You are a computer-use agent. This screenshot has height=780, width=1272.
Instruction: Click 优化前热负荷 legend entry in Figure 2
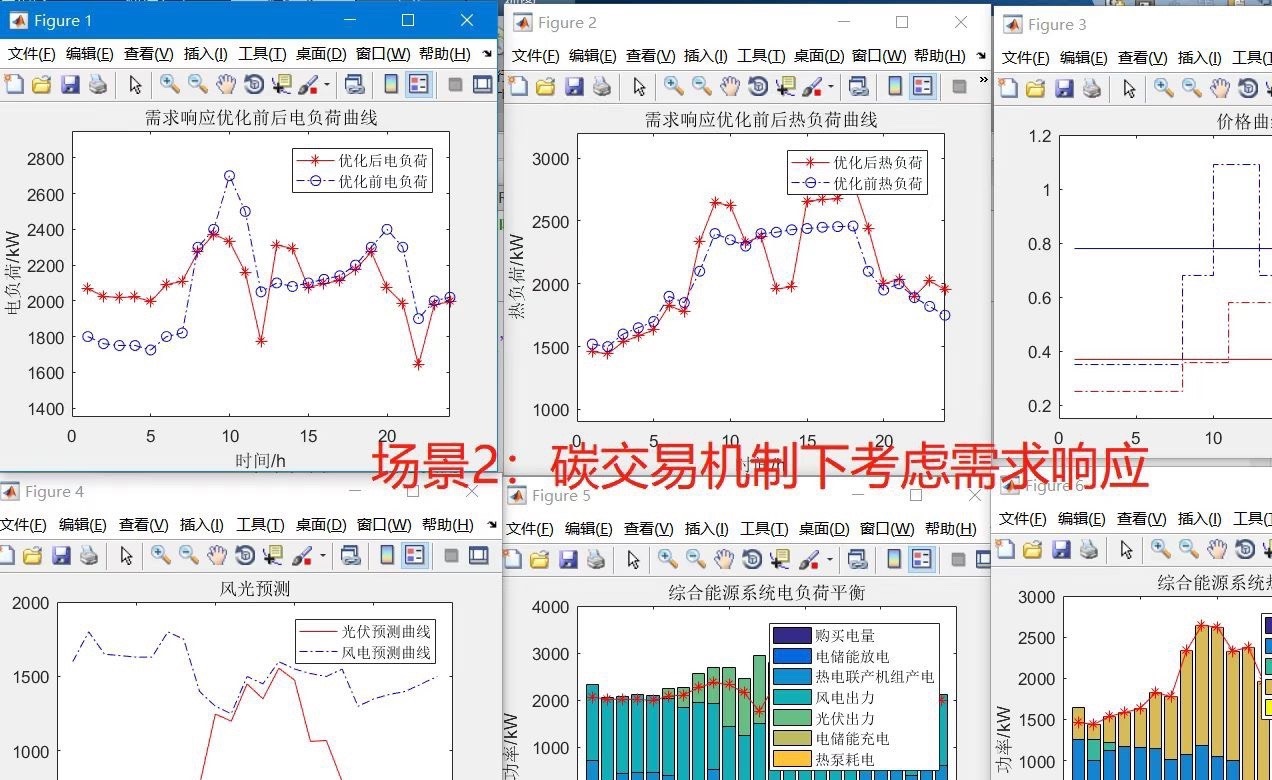coord(878,183)
